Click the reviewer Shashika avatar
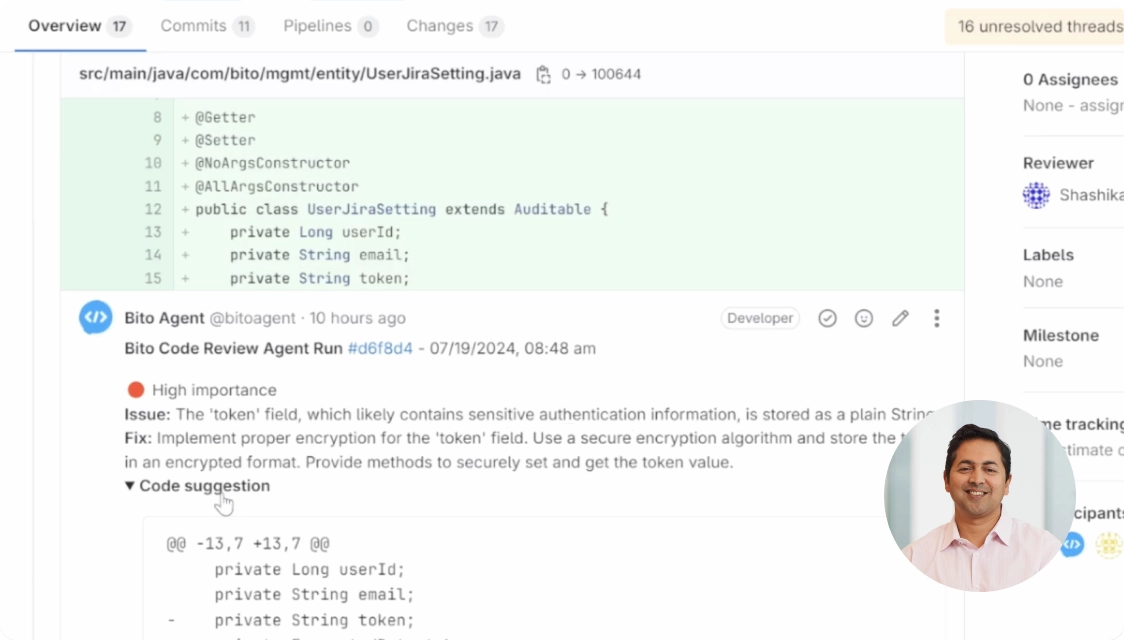This screenshot has width=1124, height=640. pos(1036,195)
